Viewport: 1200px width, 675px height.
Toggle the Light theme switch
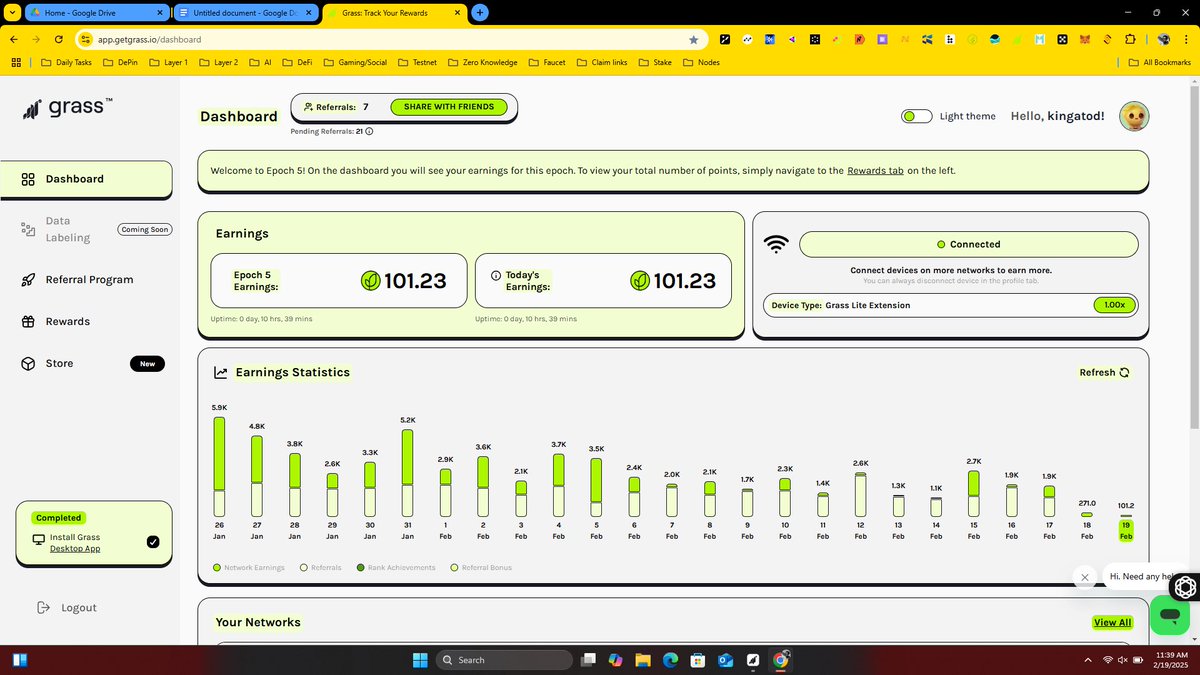coord(917,116)
